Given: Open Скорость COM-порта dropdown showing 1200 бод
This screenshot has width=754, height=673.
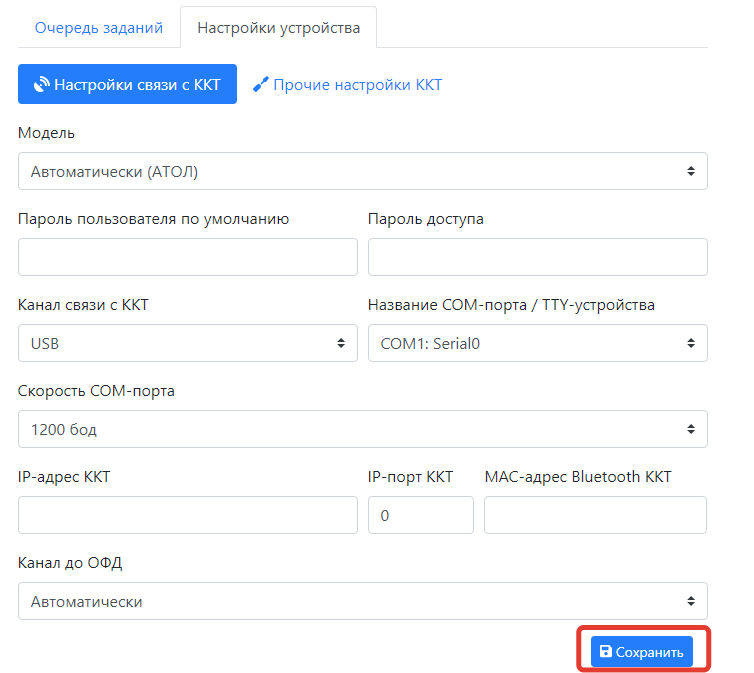Looking at the screenshot, I should click(362, 429).
